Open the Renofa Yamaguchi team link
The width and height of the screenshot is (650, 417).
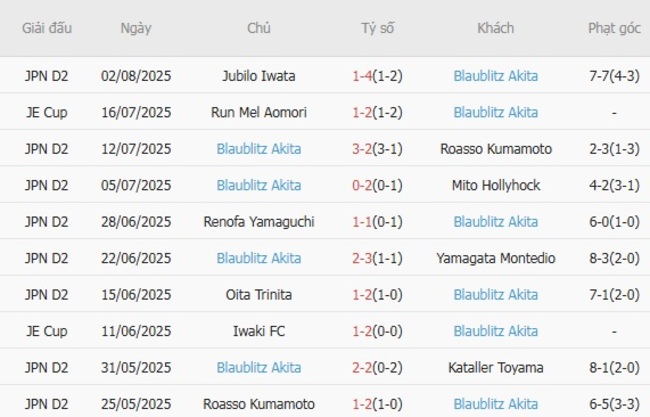point(259,221)
